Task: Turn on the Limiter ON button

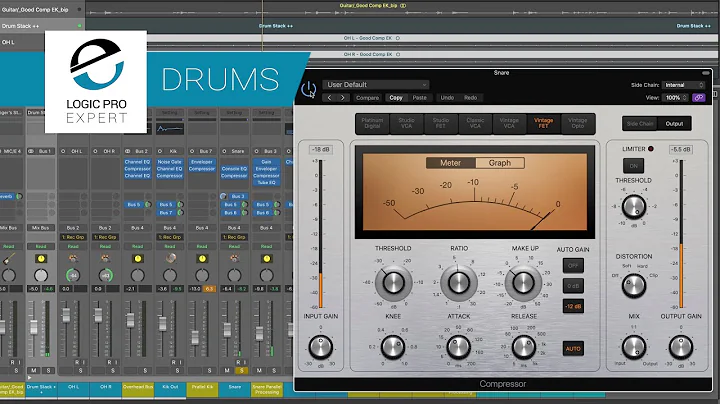Action: pos(634,166)
